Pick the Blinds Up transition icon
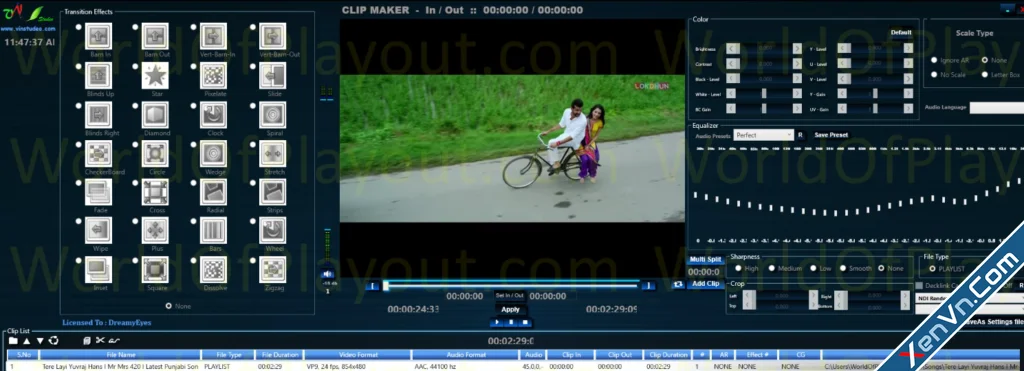 click(99, 76)
